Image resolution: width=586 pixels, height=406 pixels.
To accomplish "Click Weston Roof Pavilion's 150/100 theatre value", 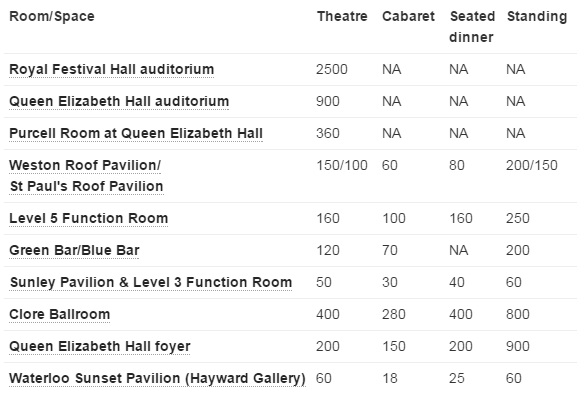I will (342, 165).
